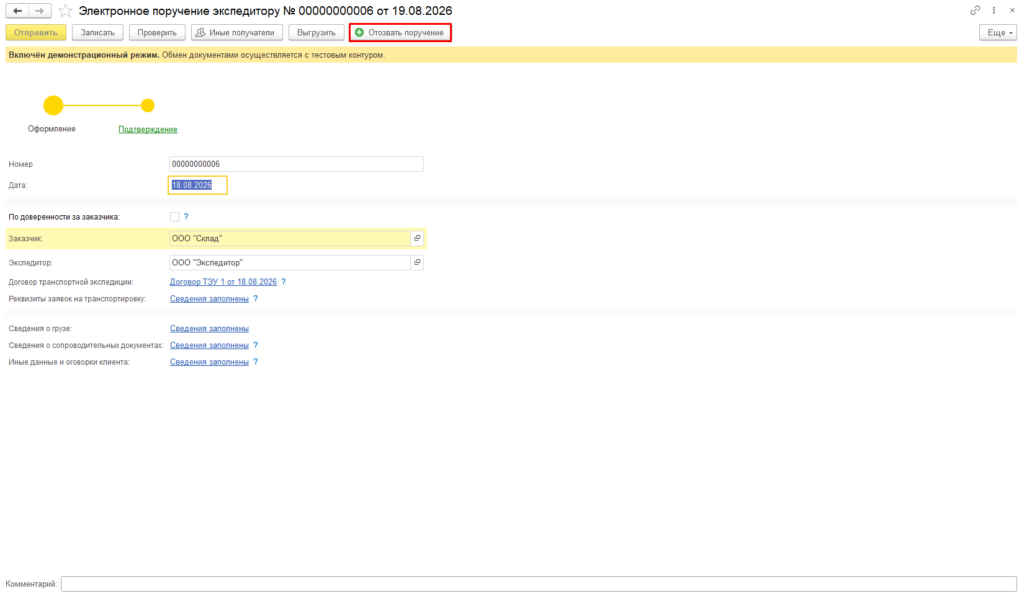The width and height of the screenshot is (1024, 596).
Task: Open the Подтверждение stage link
Action: click(148, 129)
